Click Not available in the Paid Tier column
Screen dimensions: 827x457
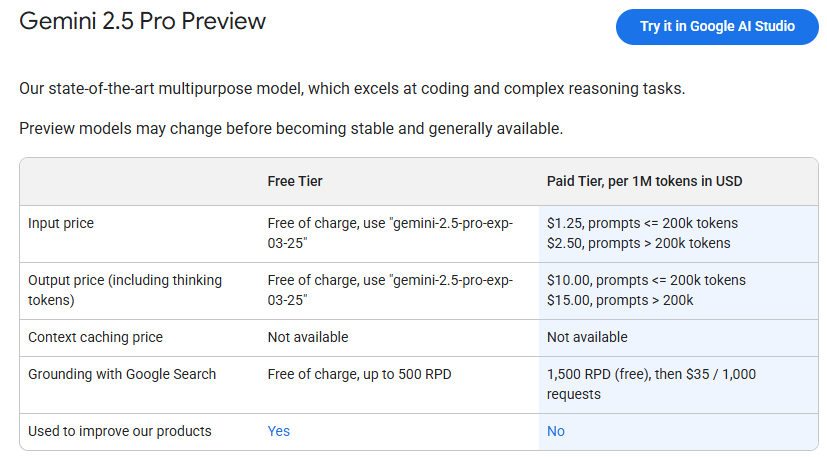(587, 337)
